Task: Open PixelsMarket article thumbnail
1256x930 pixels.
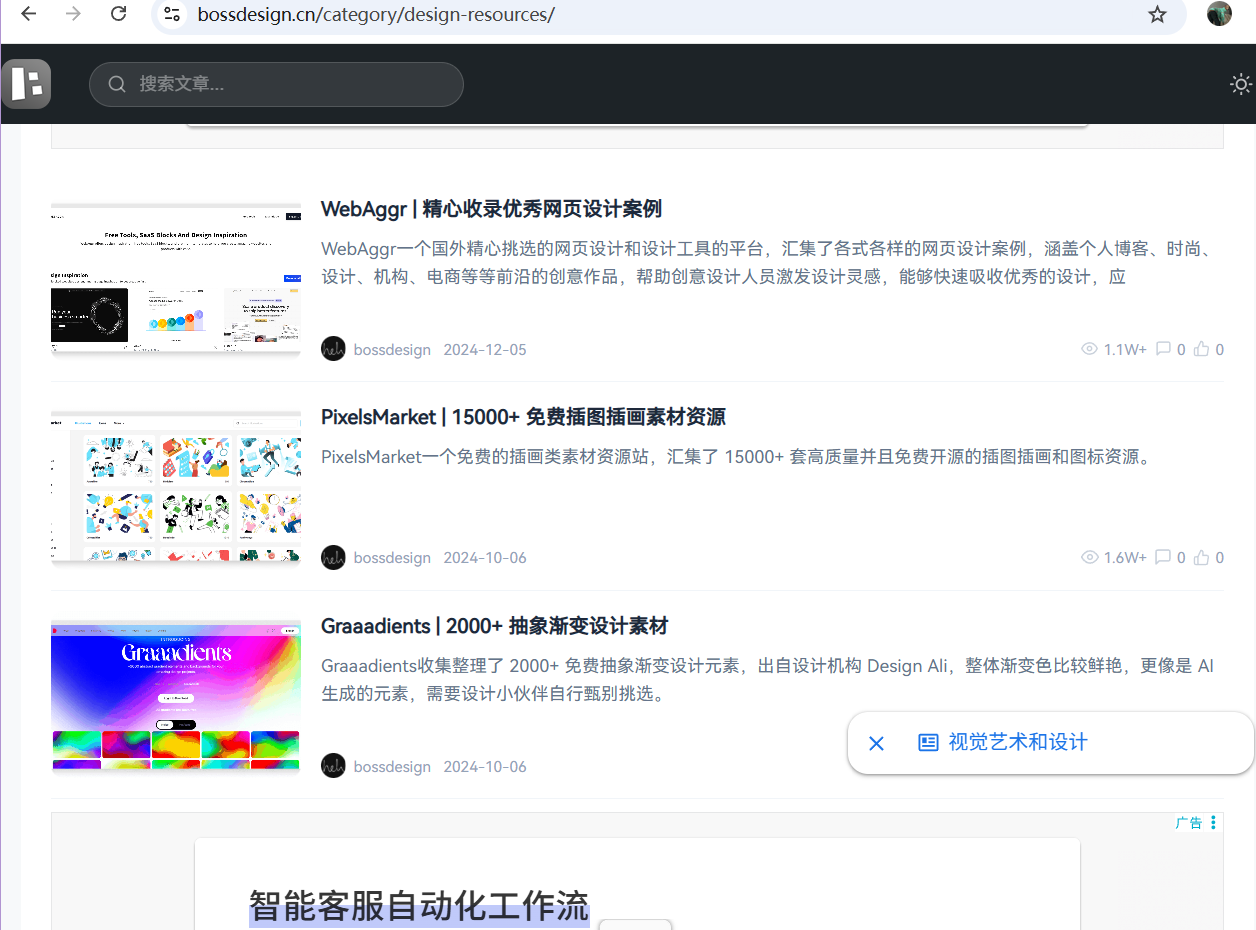Action: 176,486
